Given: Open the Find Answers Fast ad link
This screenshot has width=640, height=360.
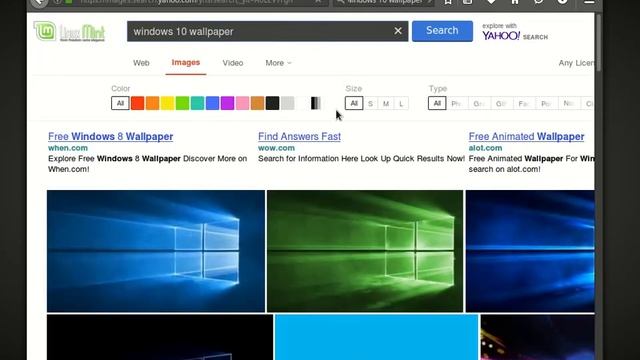Looking at the screenshot, I should (300, 136).
